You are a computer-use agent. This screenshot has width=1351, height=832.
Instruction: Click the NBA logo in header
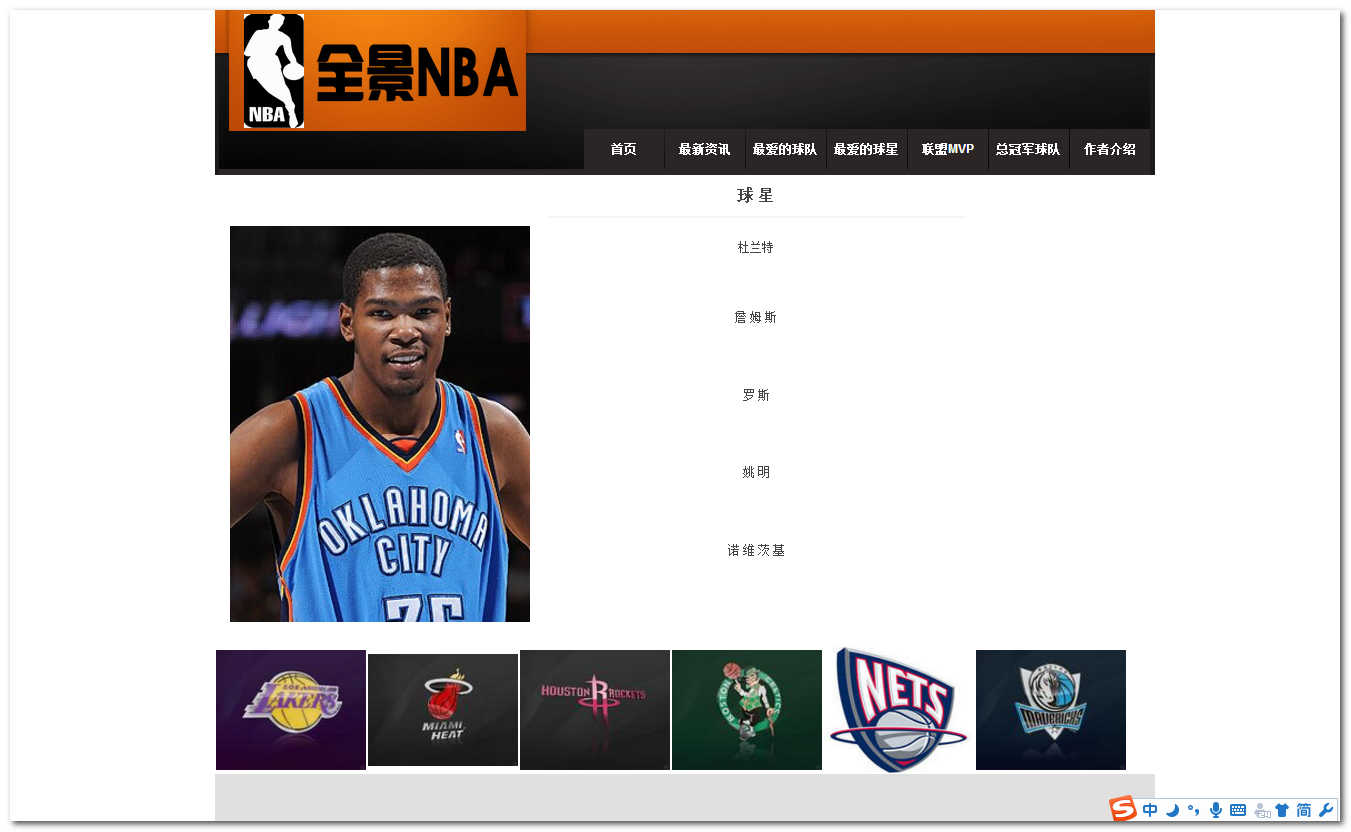[273, 71]
